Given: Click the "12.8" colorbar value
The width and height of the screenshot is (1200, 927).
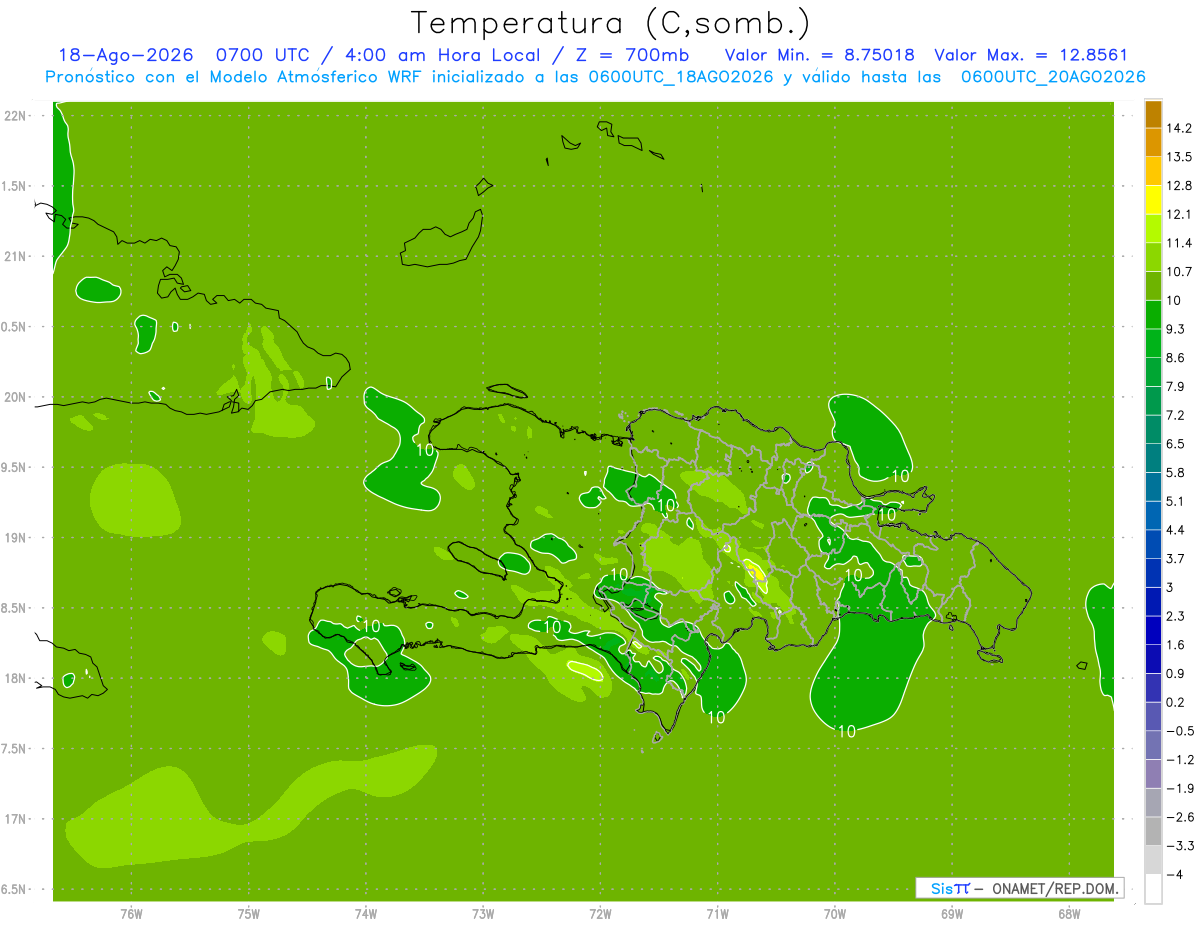Looking at the screenshot, I should coord(1180,186).
